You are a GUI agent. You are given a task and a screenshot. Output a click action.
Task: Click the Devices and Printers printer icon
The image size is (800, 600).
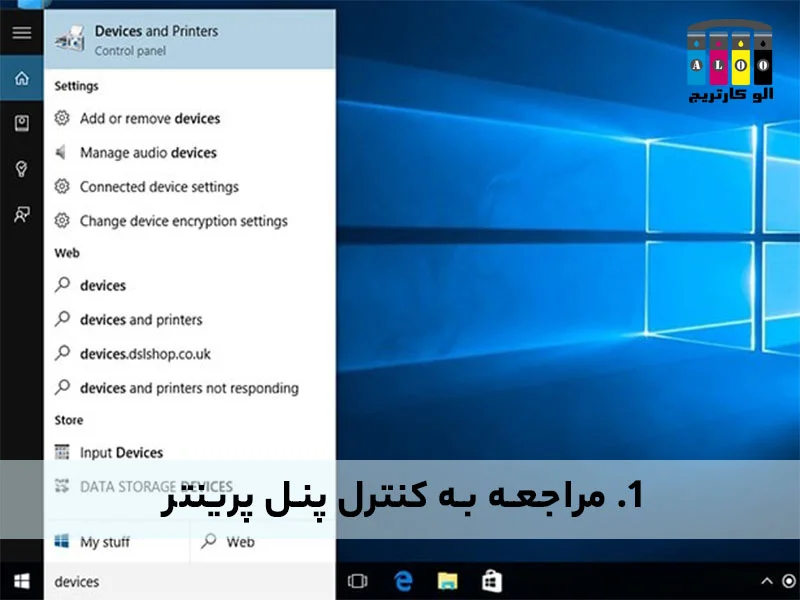pyautogui.click(x=70, y=39)
